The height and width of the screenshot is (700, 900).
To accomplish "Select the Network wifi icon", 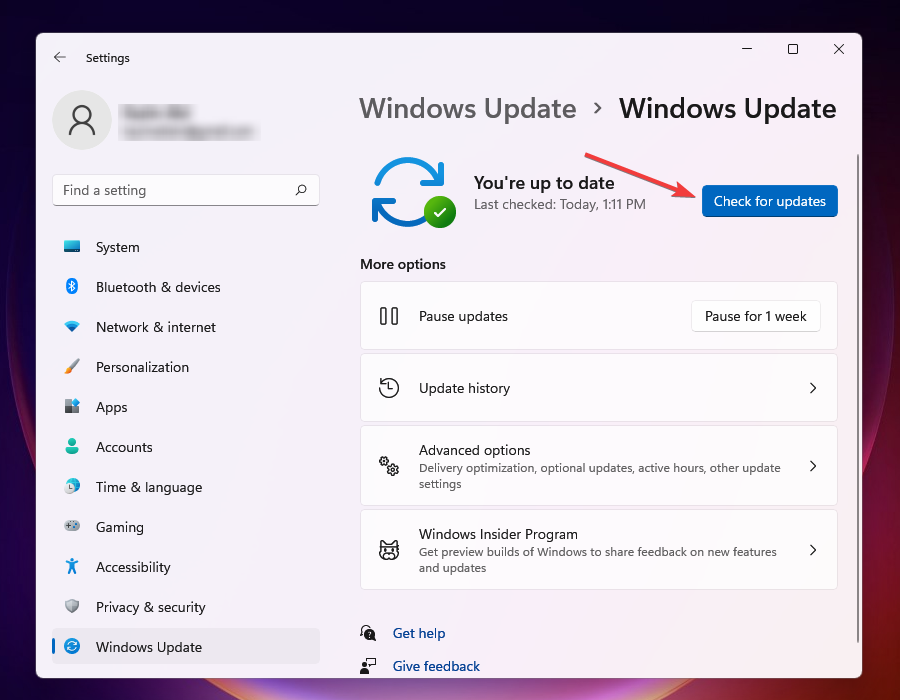I will point(72,326).
